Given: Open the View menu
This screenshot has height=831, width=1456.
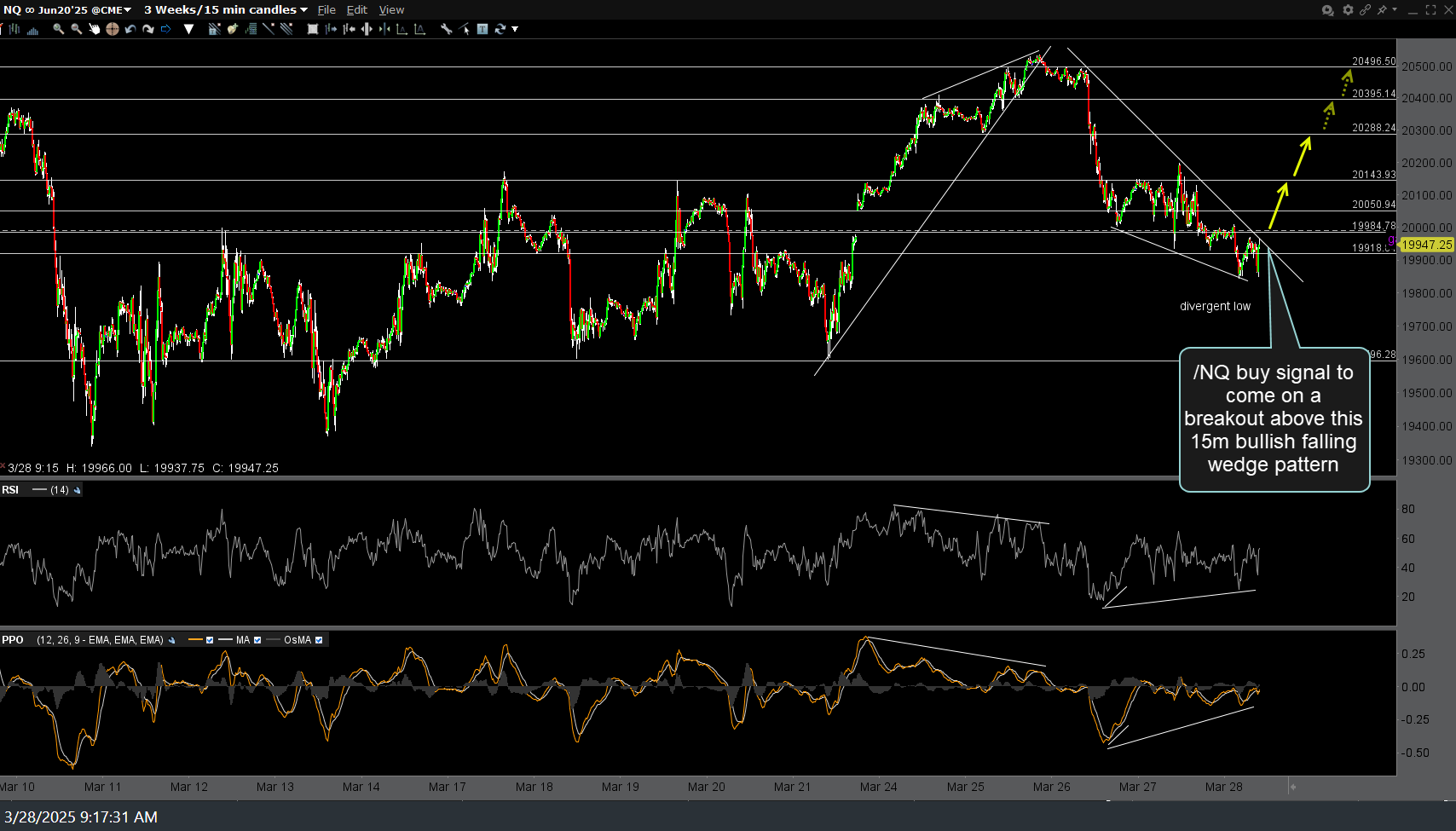Looking at the screenshot, I should click(391, 9).
